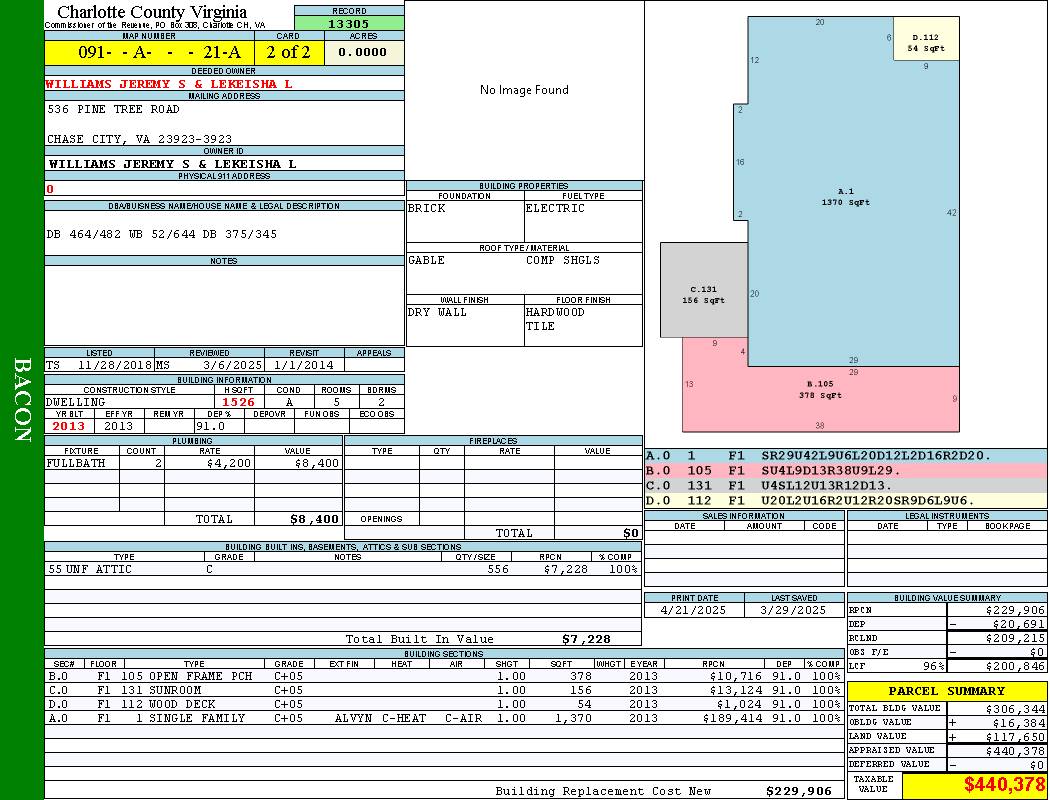This screenshot has width=1050, height=800.
Task: Click the FULLBATH plumbing fixture row
Action: (x=194, y=463)
